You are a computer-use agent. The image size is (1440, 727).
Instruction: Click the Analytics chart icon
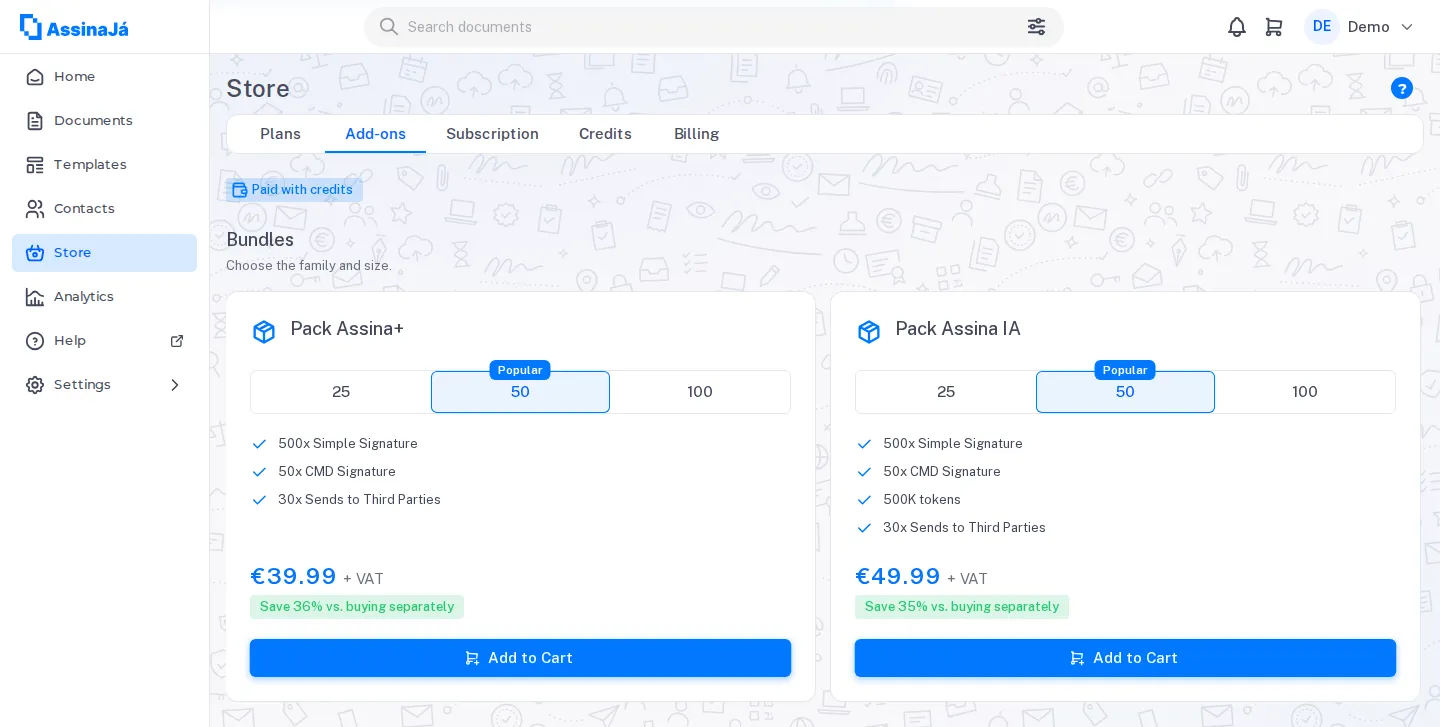[x=35, y=297]
